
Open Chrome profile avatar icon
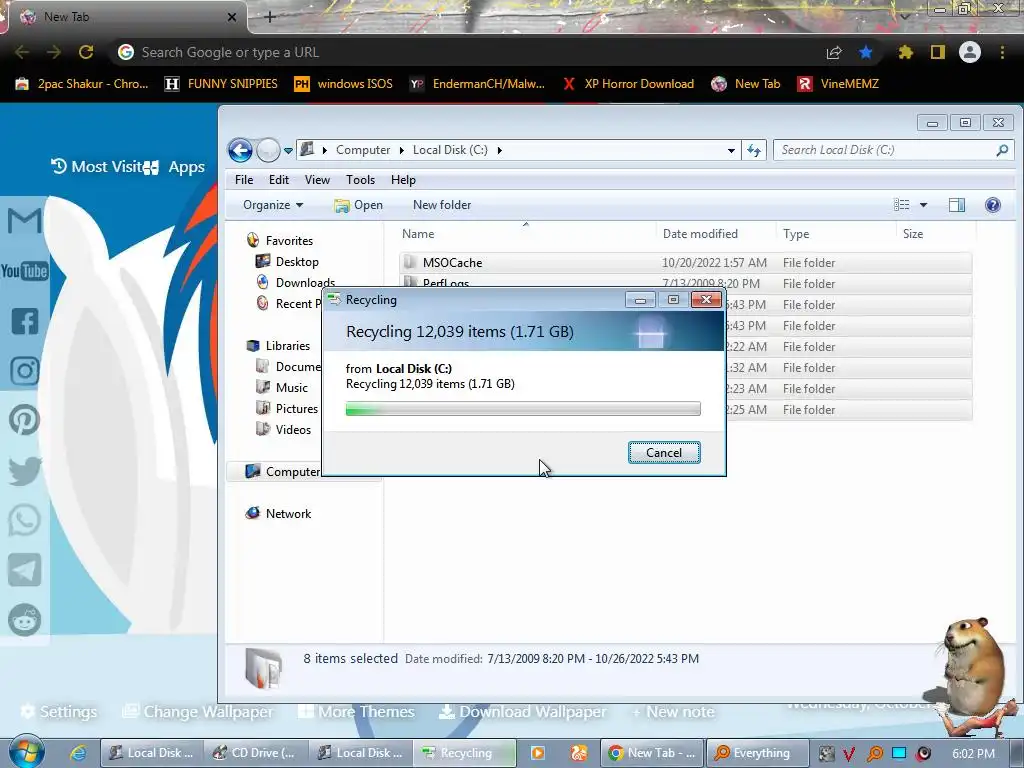coord(970,52)
